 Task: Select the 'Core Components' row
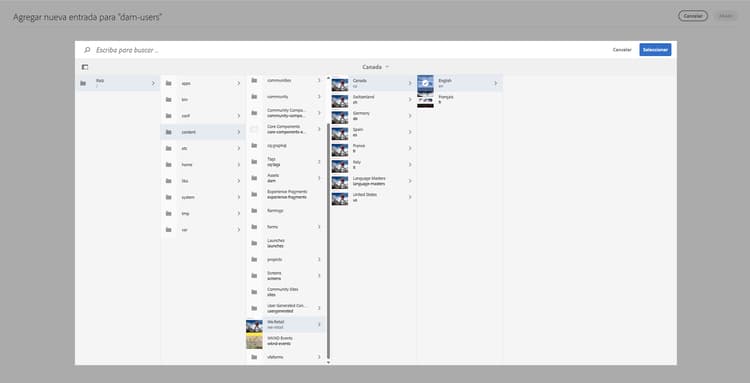click(x=286, y=129)
